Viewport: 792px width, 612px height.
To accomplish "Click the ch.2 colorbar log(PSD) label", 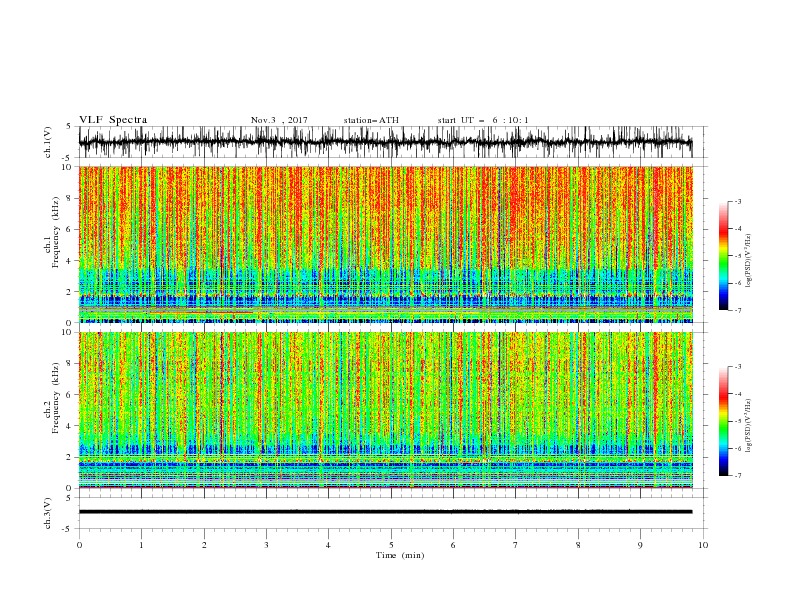I will point(749,426).
